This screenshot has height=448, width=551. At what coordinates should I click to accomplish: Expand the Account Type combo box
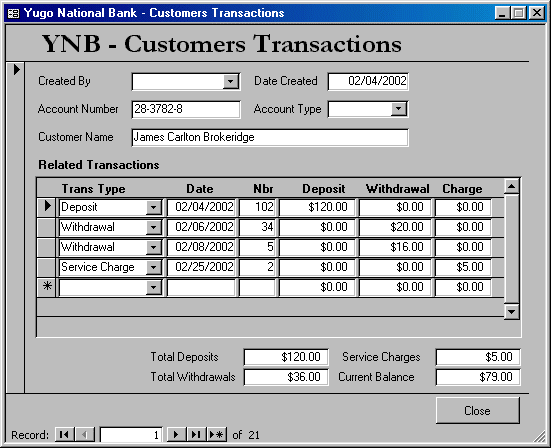tap(398, 109)
